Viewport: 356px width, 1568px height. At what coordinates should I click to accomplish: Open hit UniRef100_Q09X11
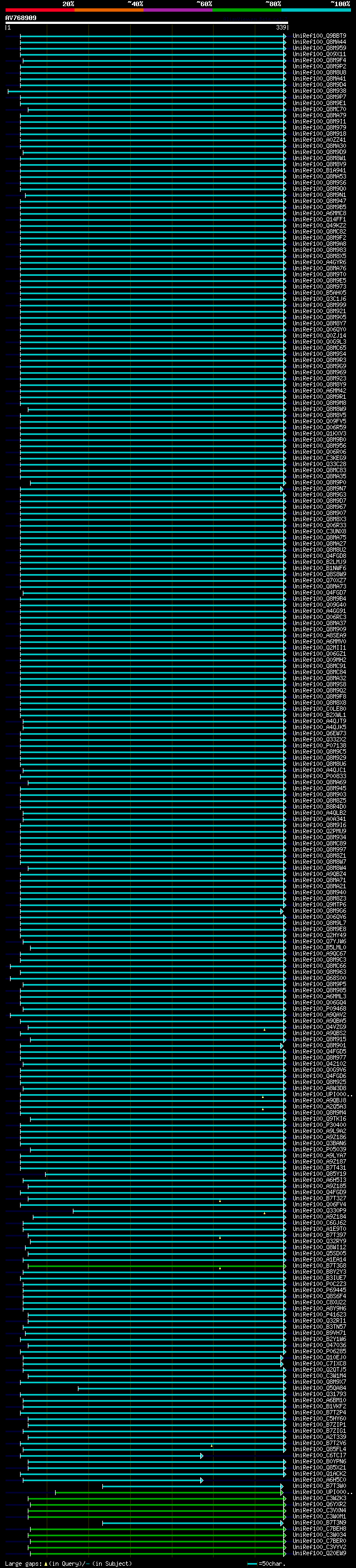coord(319,54)
